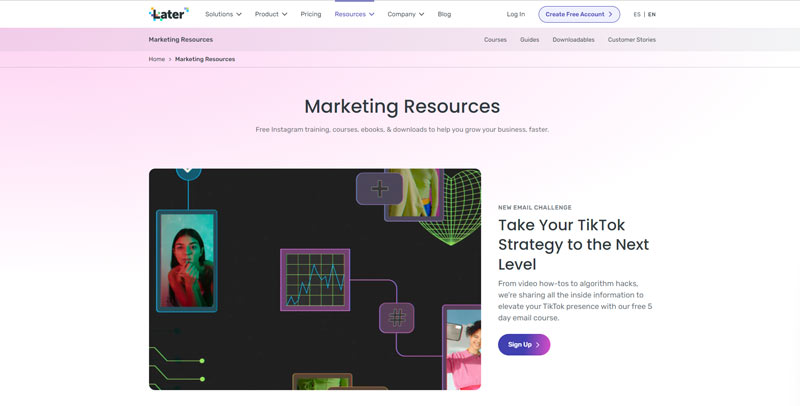Open the Courses tab
This screenshot has height=406, width=800.
(x=495, y=40)
